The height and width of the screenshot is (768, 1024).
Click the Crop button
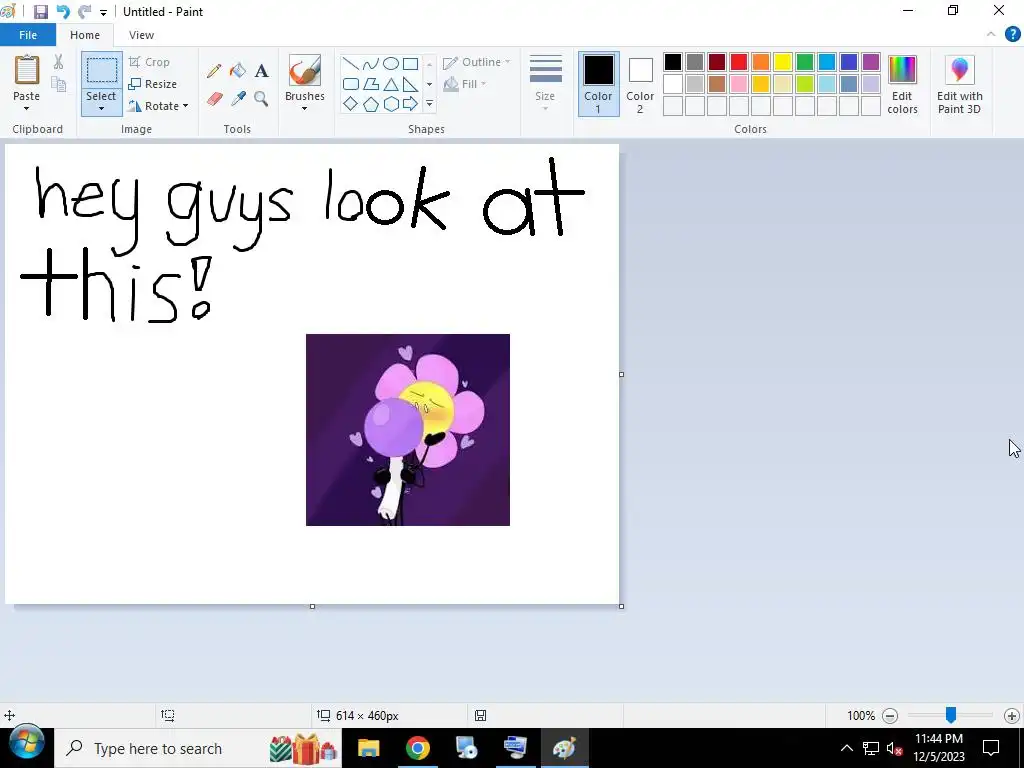pos(150,62)
